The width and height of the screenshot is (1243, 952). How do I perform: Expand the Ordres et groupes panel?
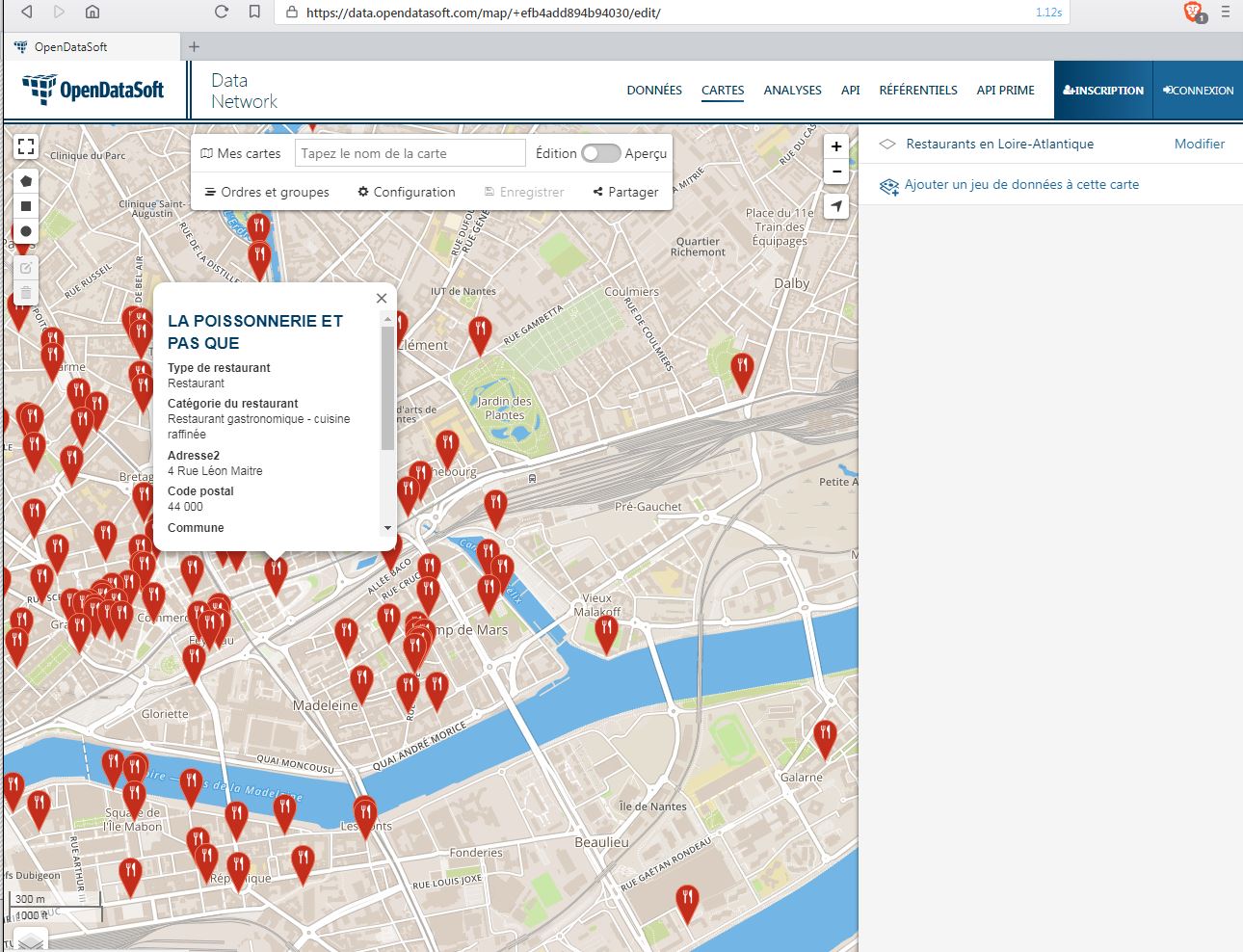pos(267,192)
